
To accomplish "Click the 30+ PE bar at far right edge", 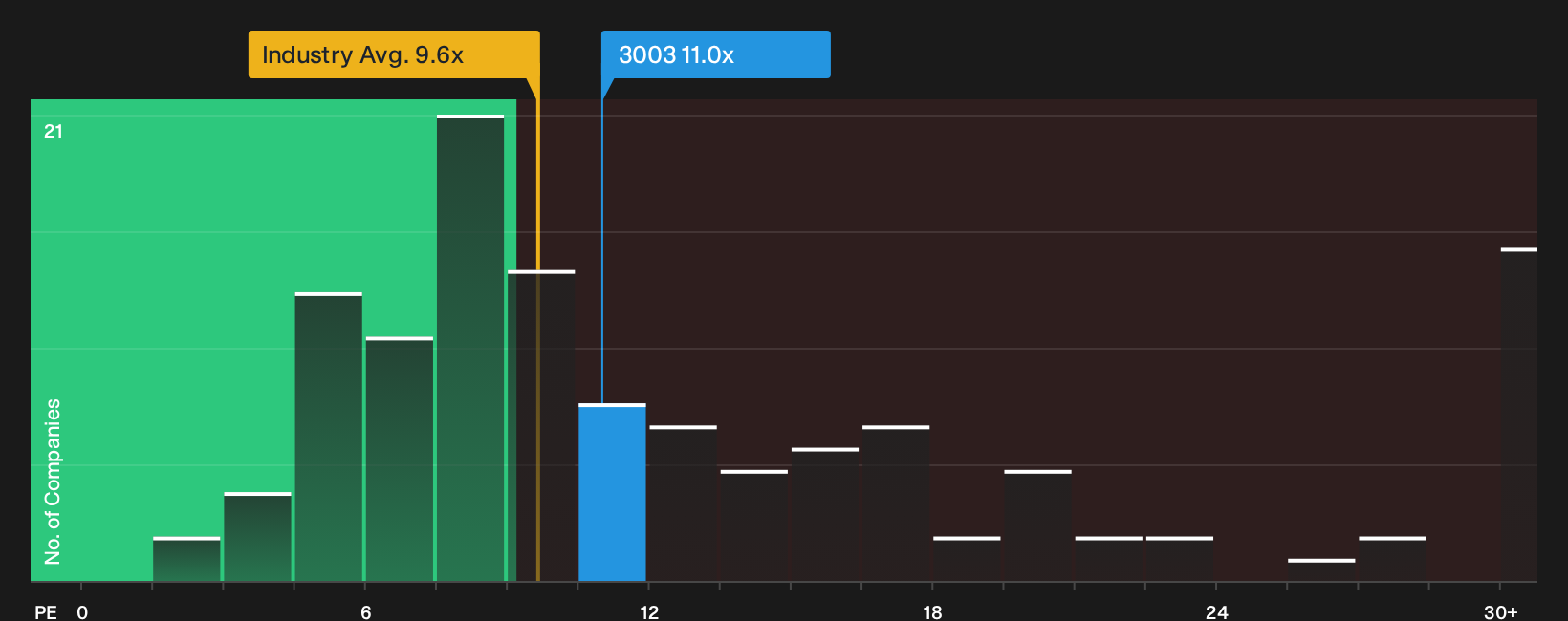I will click(1518, 415).
